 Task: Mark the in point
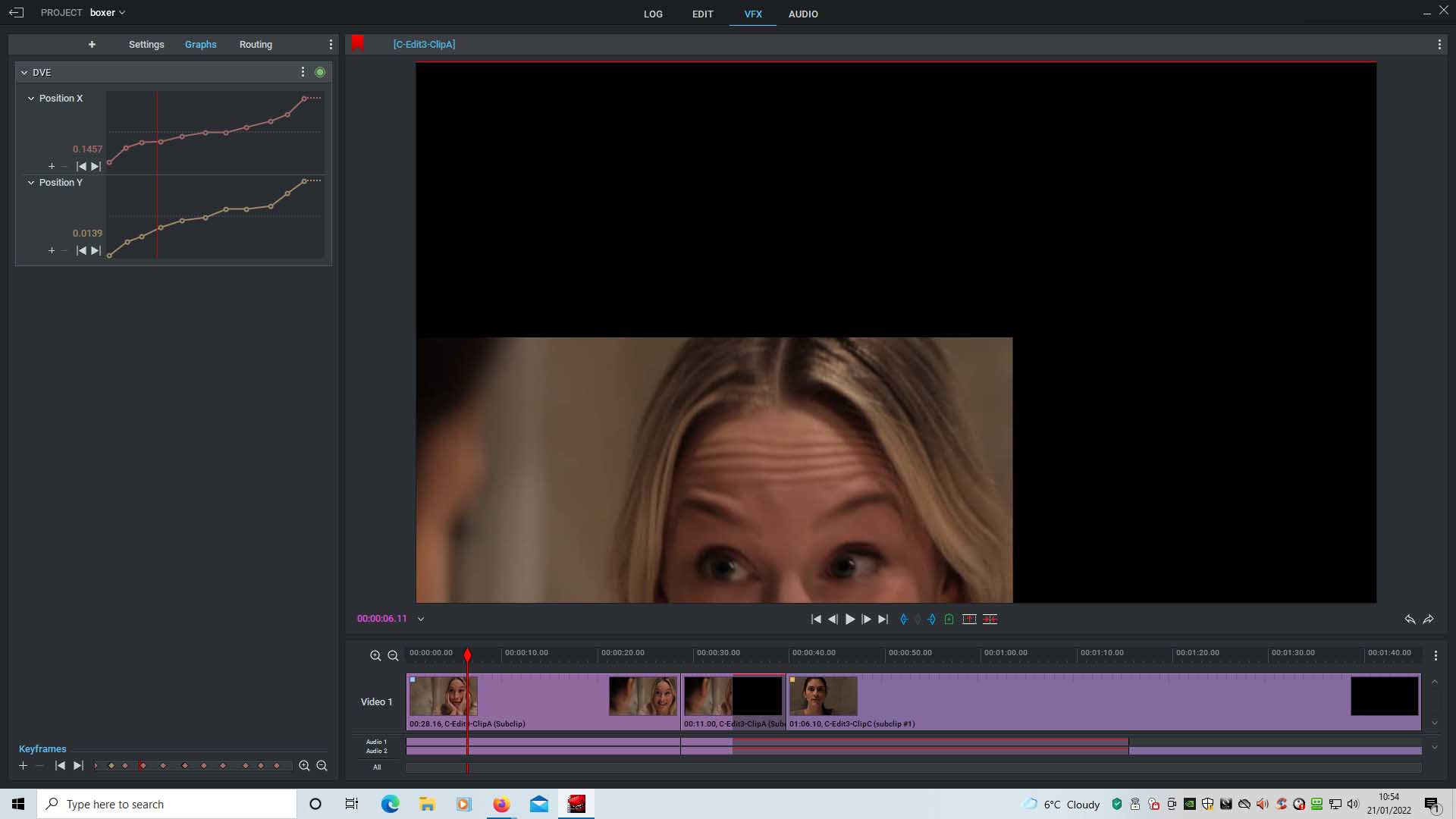904,620
